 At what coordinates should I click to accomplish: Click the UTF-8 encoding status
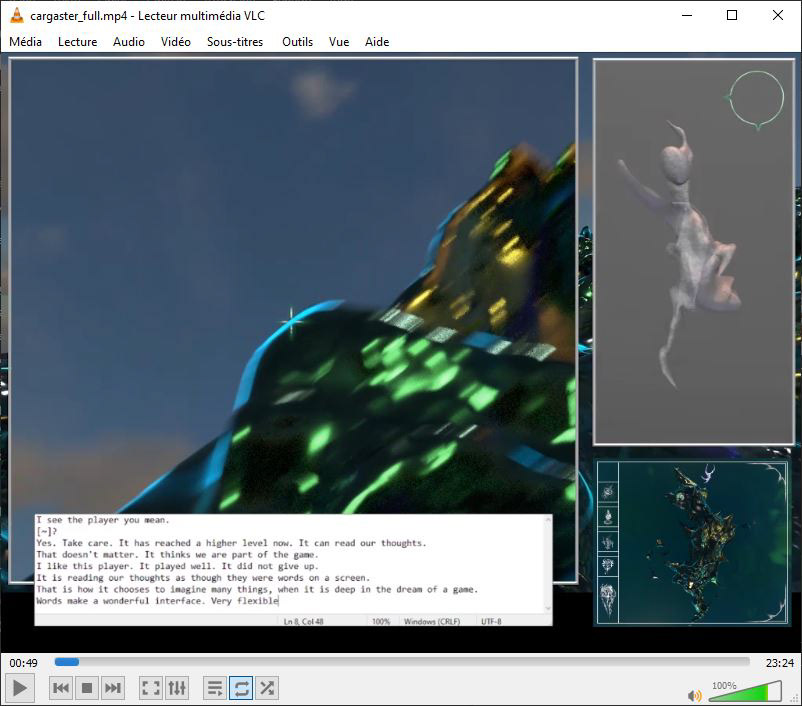pyautogui.click(x=491, y=622)
